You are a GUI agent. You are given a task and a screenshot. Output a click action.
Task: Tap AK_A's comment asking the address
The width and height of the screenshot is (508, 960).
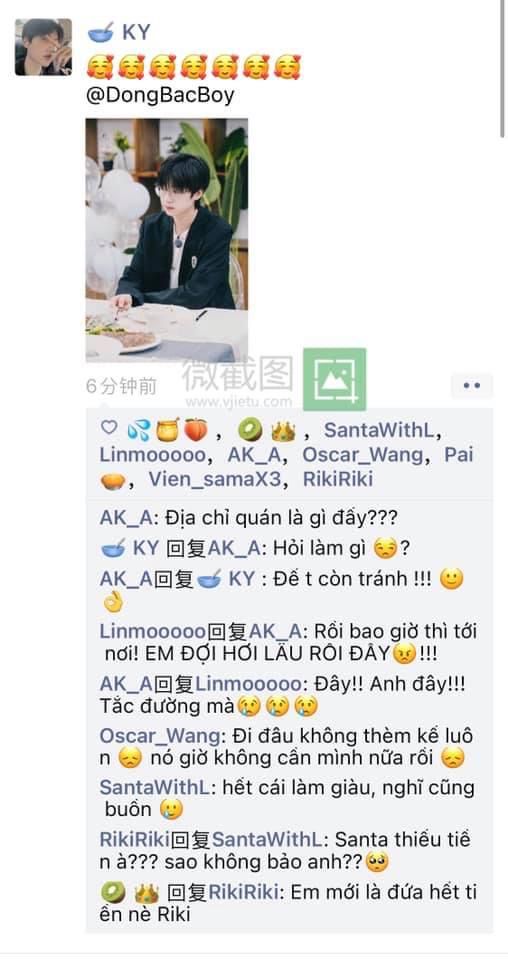tap(248, 518)
